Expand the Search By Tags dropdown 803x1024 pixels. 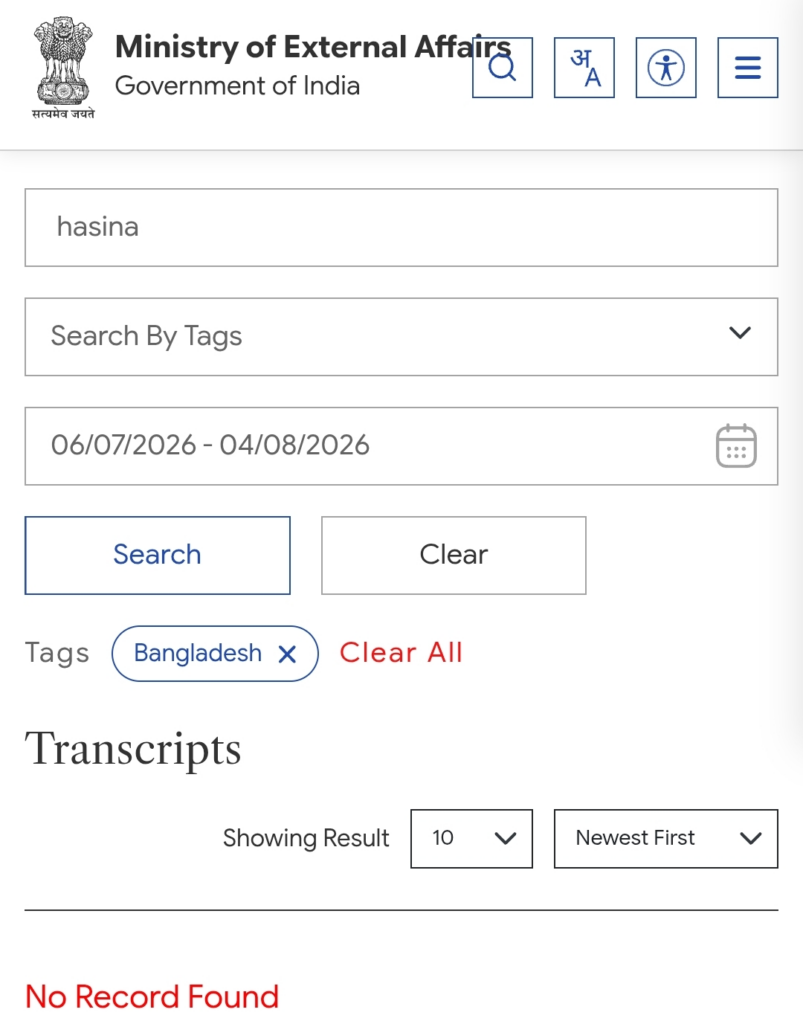coord(402,337)
